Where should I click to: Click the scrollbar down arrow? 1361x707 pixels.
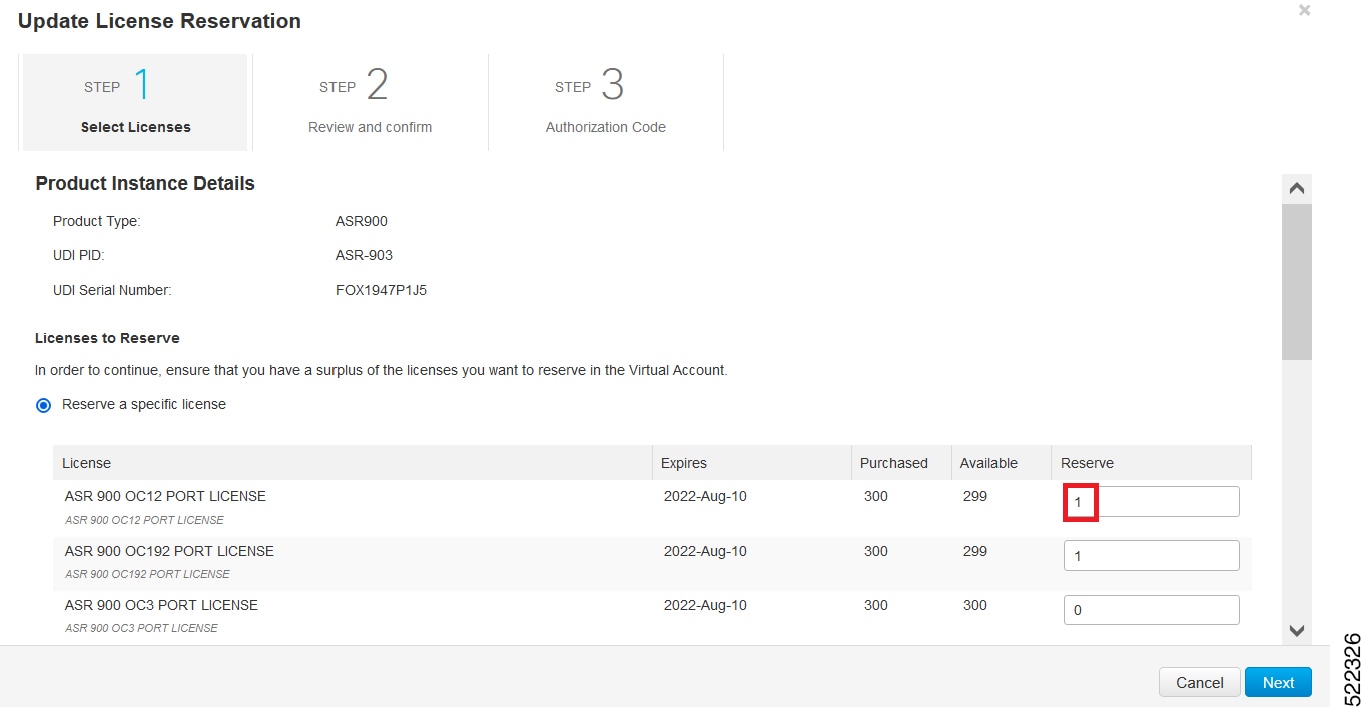[x=1297, y=630]
